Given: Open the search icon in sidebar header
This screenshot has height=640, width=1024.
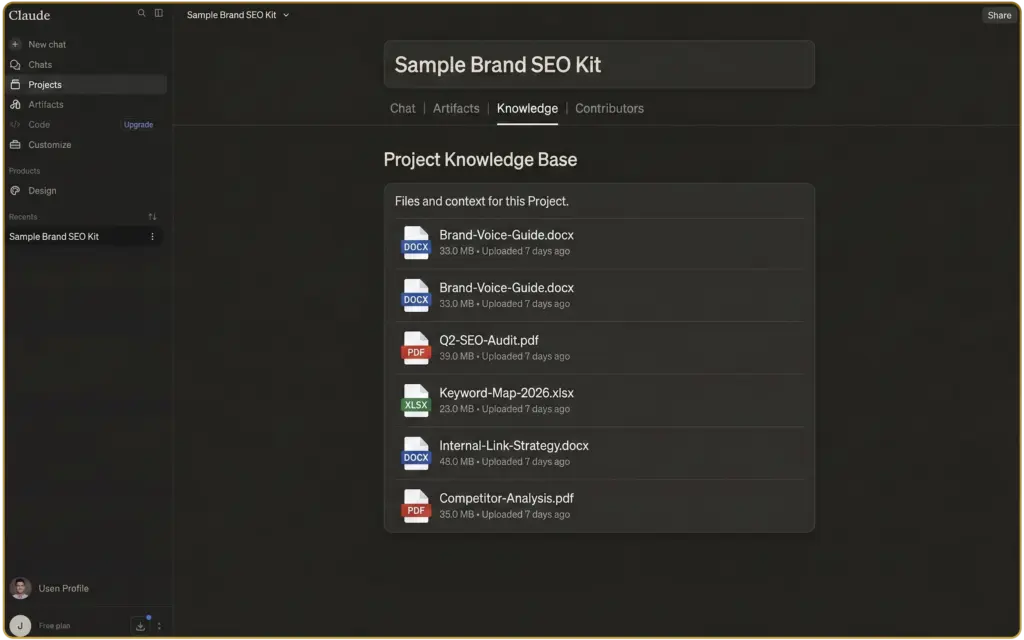Looking at the screenshot, I should click(x=141, y=13).
